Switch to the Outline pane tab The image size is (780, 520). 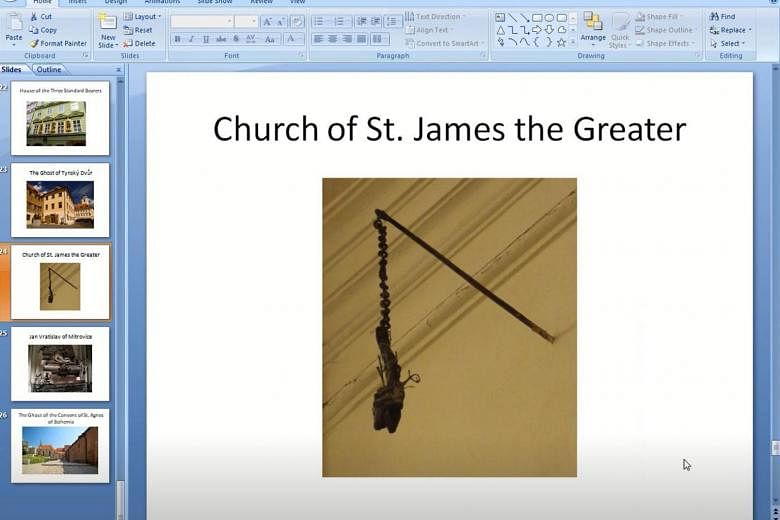tap(49, 70)
